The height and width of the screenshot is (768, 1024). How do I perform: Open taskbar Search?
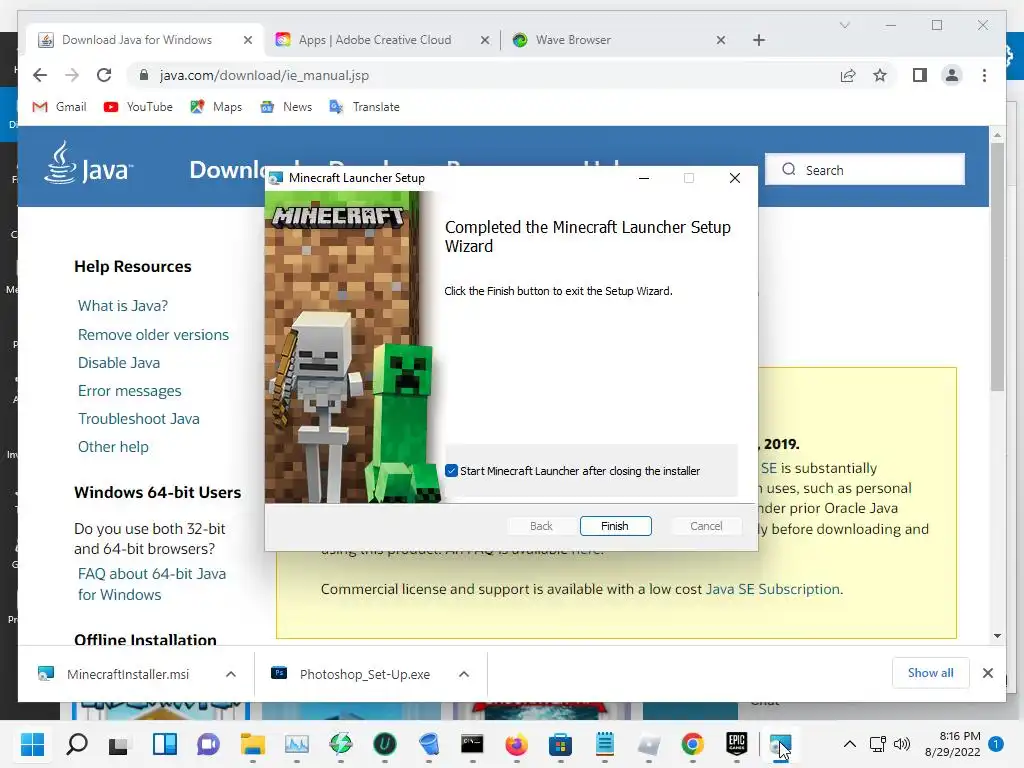[x=76, y=744]
